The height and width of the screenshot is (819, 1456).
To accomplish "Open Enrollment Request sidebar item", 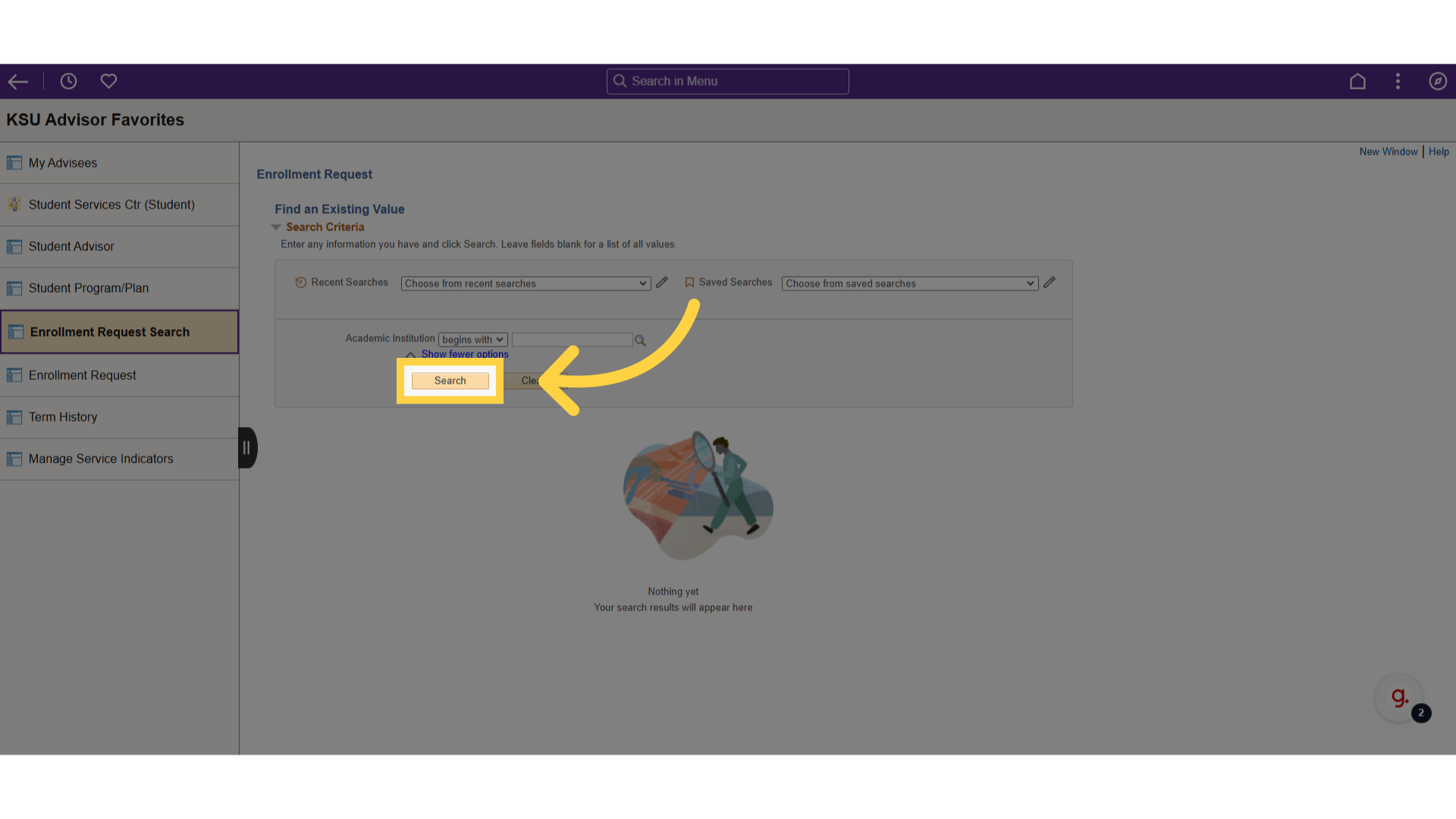I will 120,375.
